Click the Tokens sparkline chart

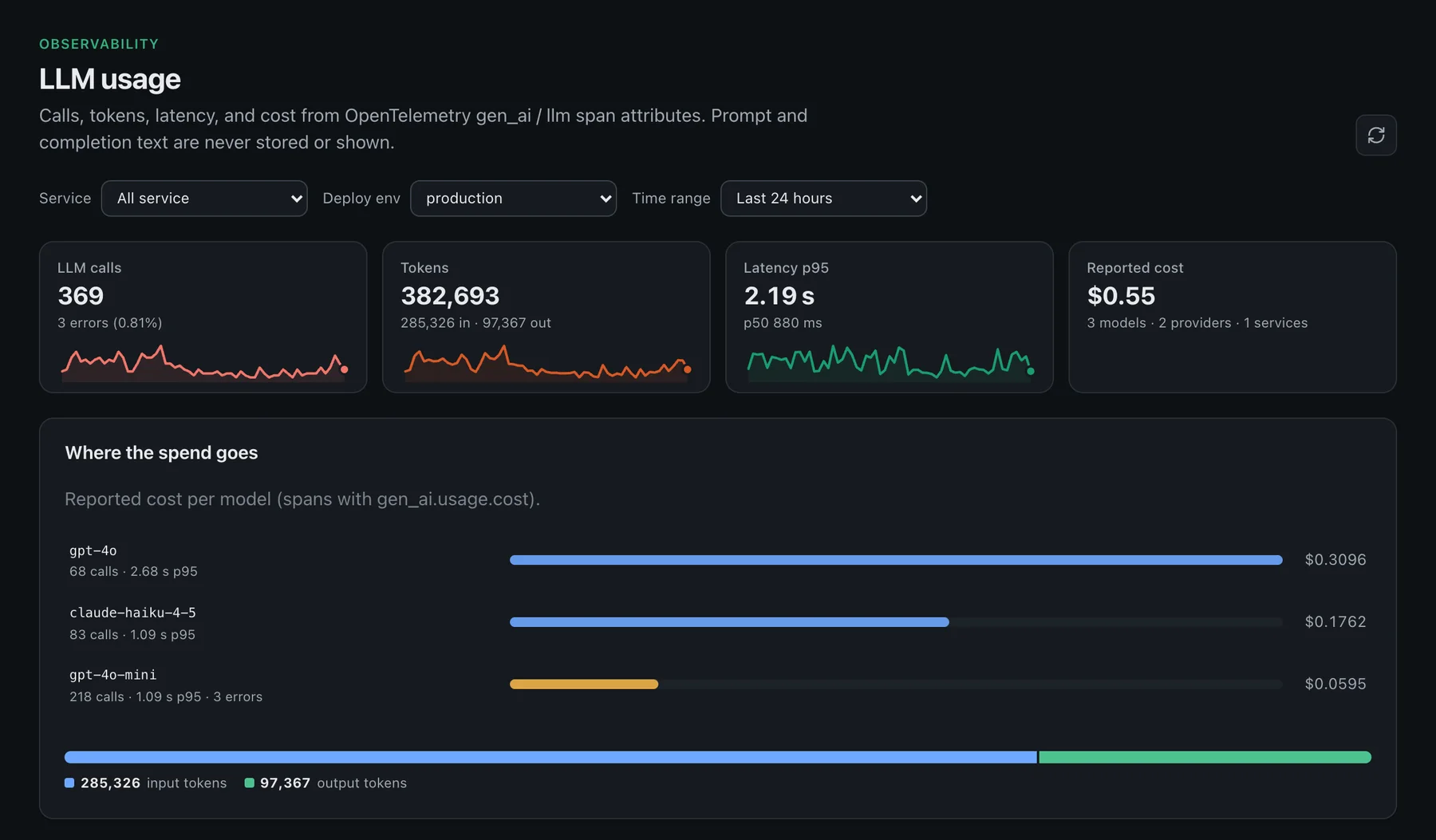(x=546, y=363)
